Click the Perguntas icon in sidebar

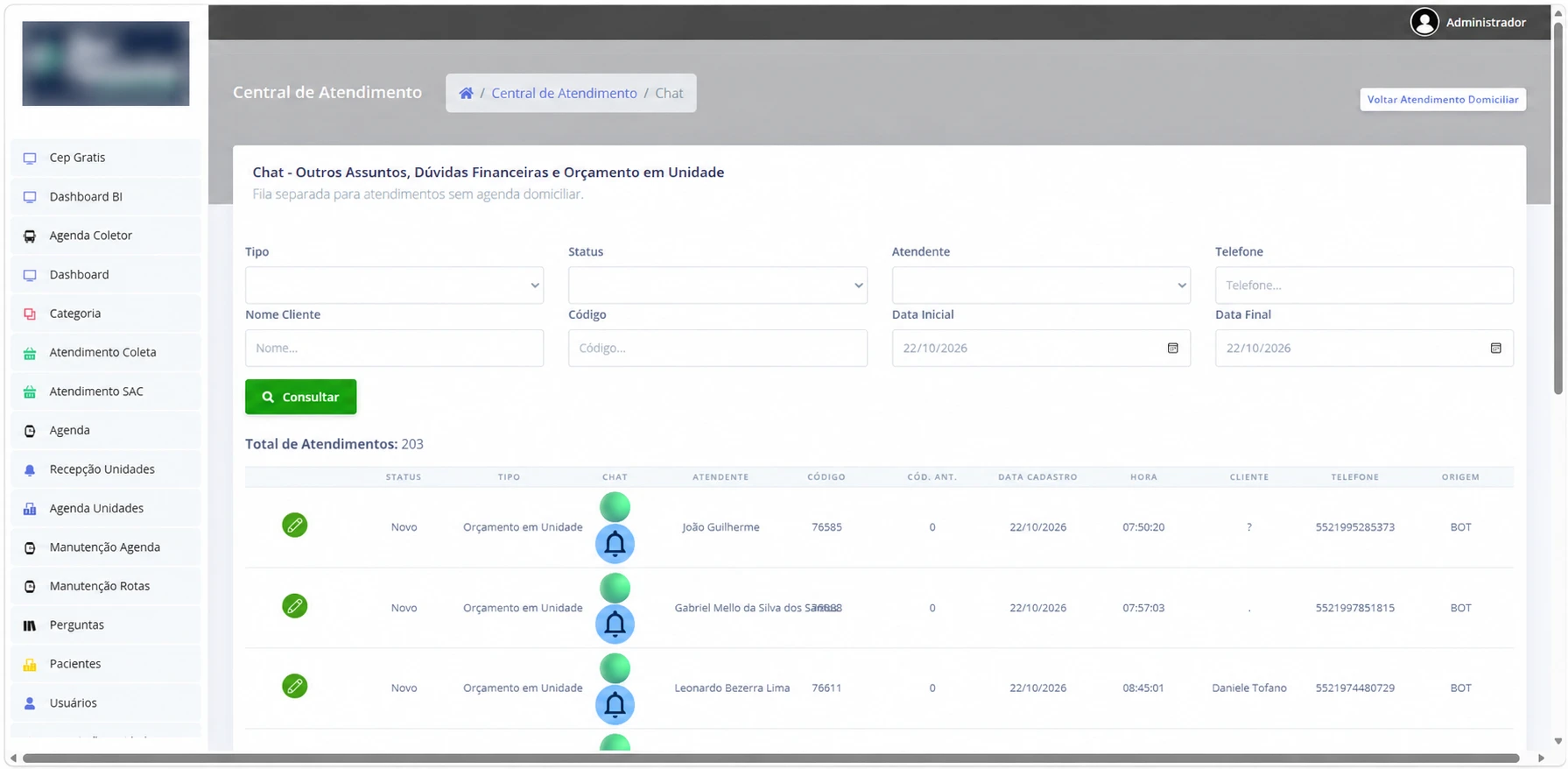pyautogui.click(x=30, y=625)
